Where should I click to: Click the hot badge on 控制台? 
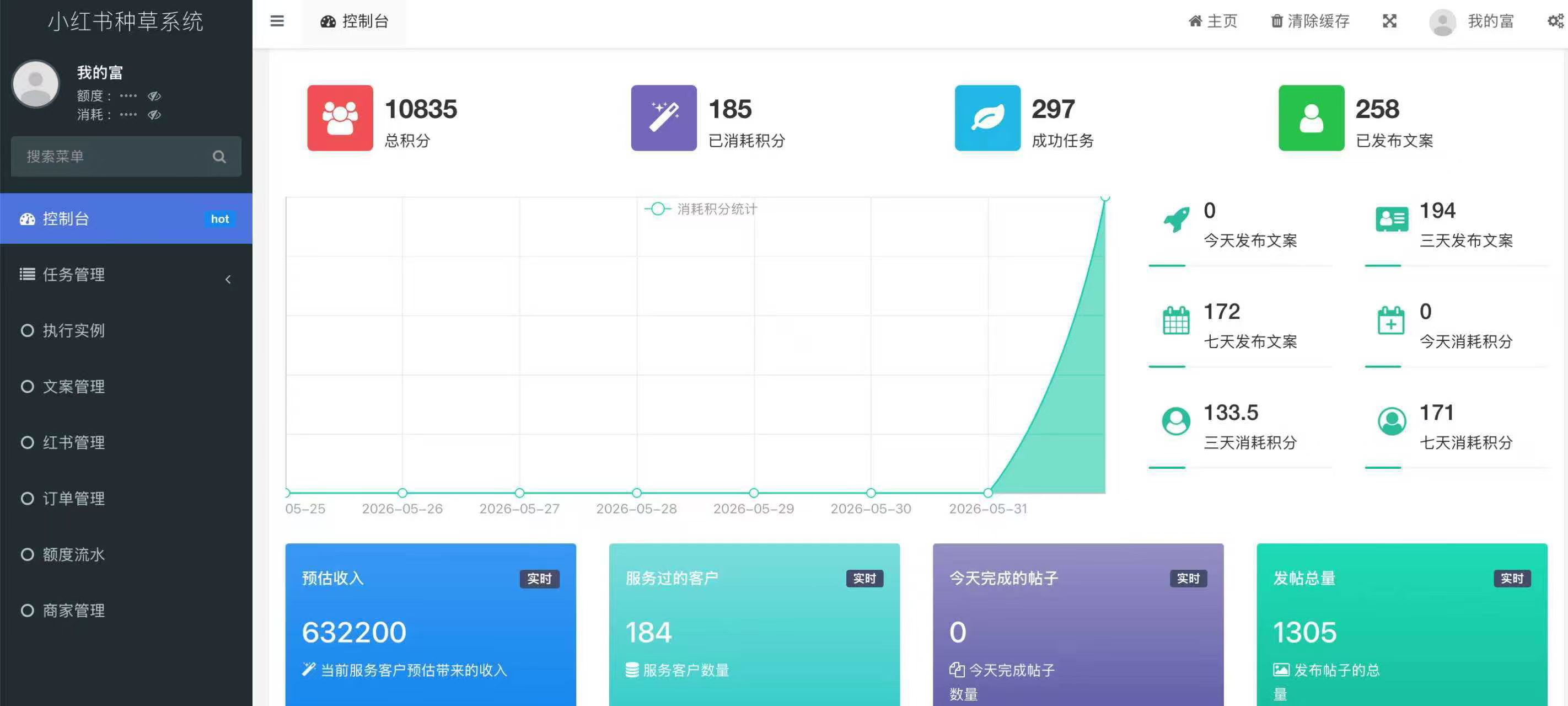220,218
